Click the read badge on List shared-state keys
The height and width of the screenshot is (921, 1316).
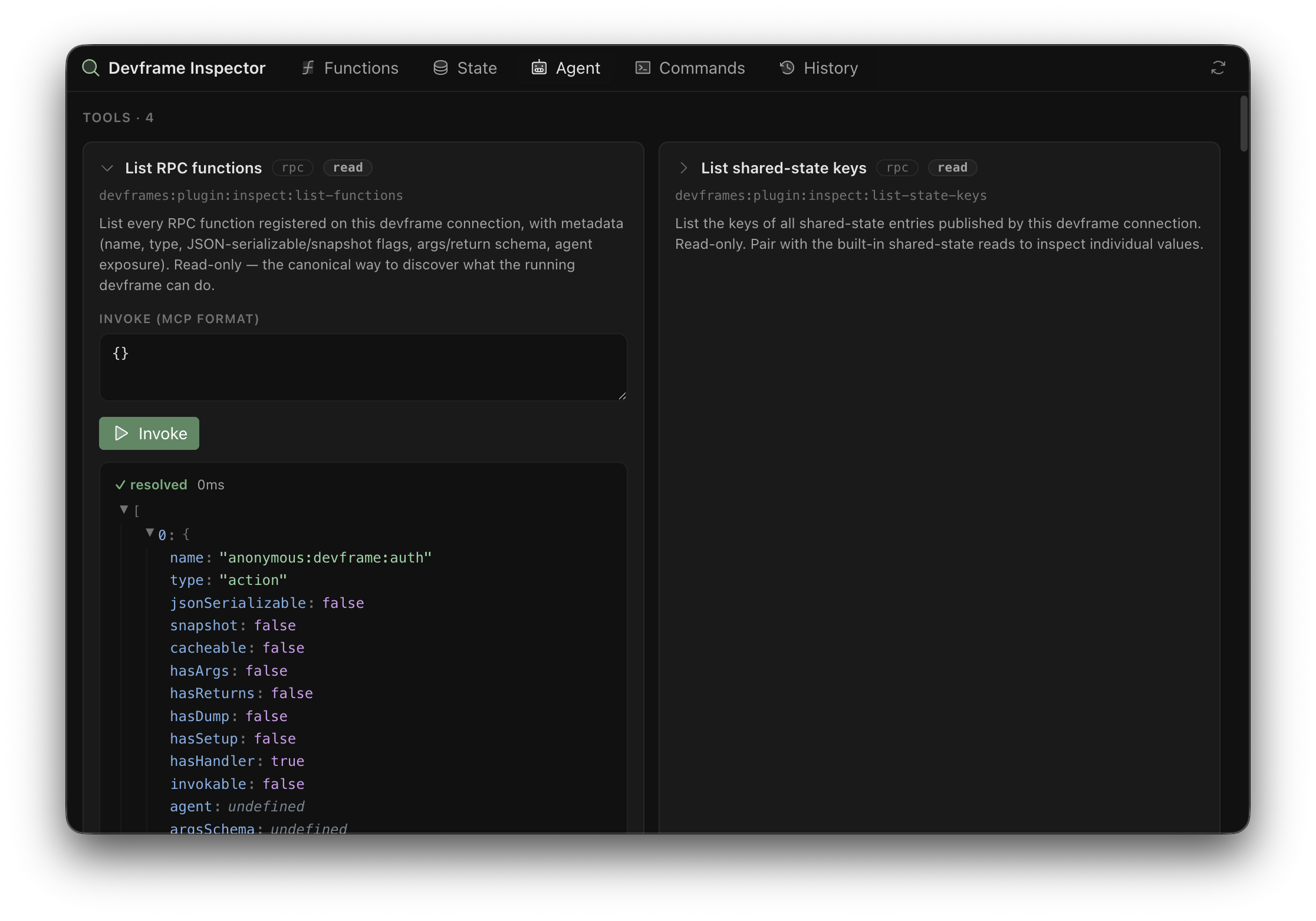[953, 168]
